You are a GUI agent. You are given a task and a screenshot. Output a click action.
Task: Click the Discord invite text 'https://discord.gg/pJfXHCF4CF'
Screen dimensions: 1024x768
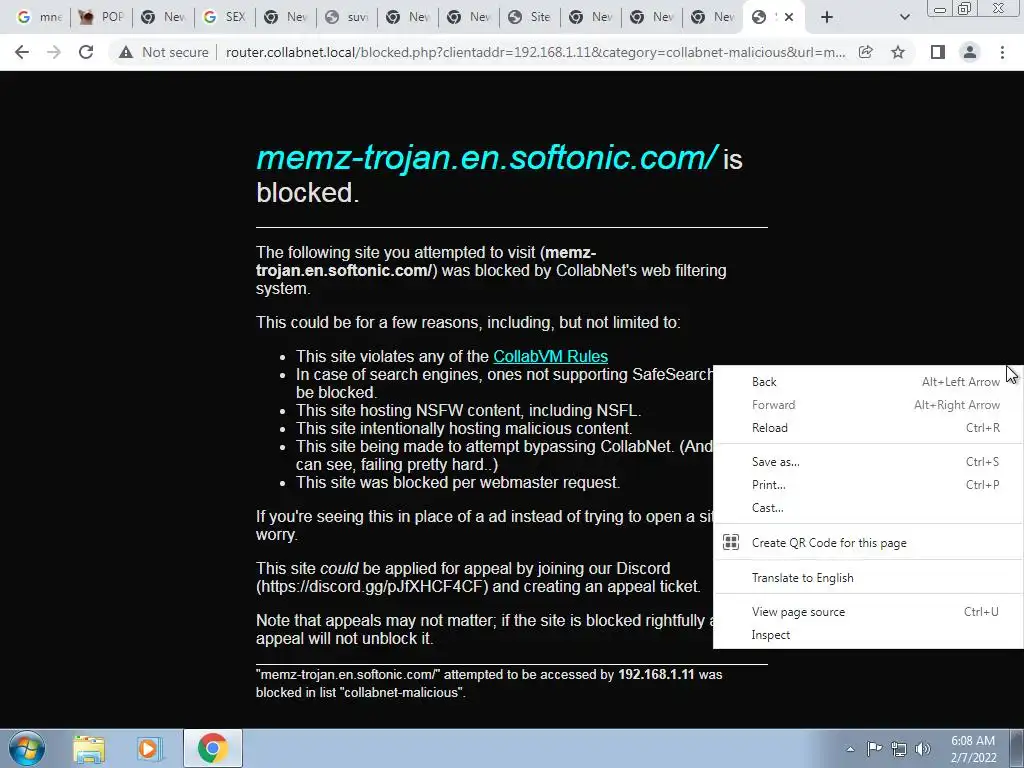[372, 586]
